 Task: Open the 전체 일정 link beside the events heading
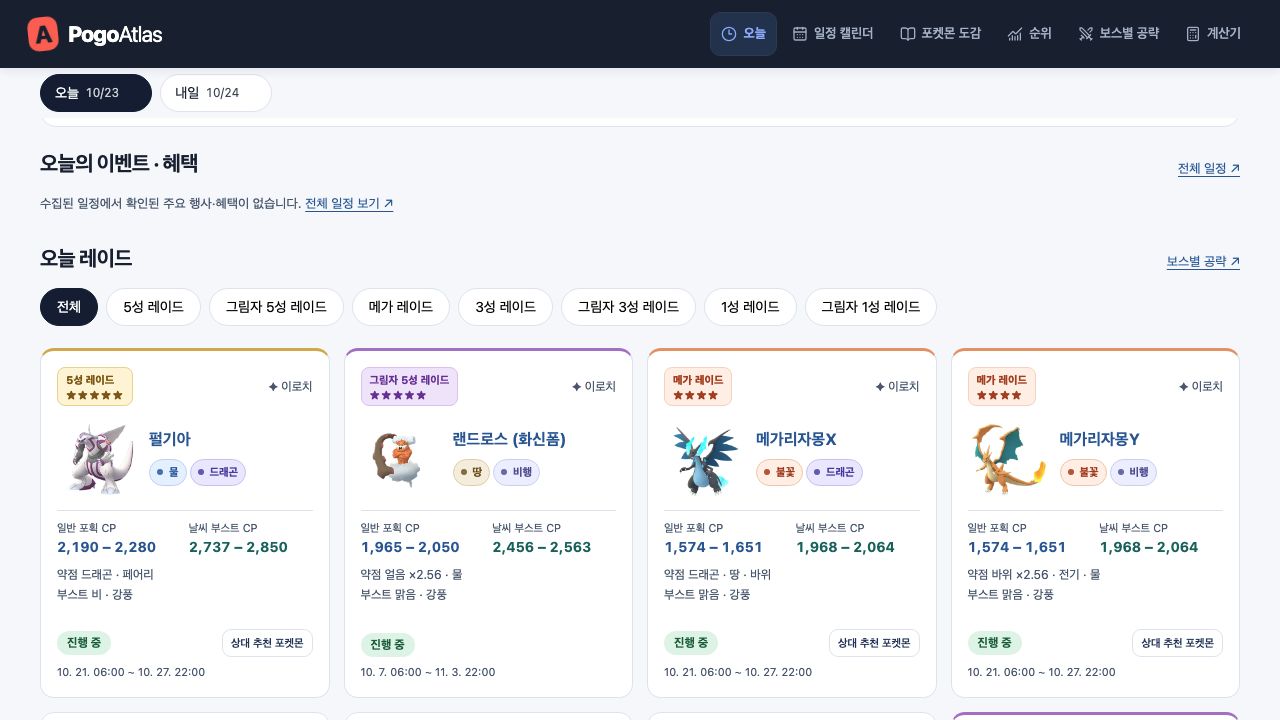[1209, 169]
